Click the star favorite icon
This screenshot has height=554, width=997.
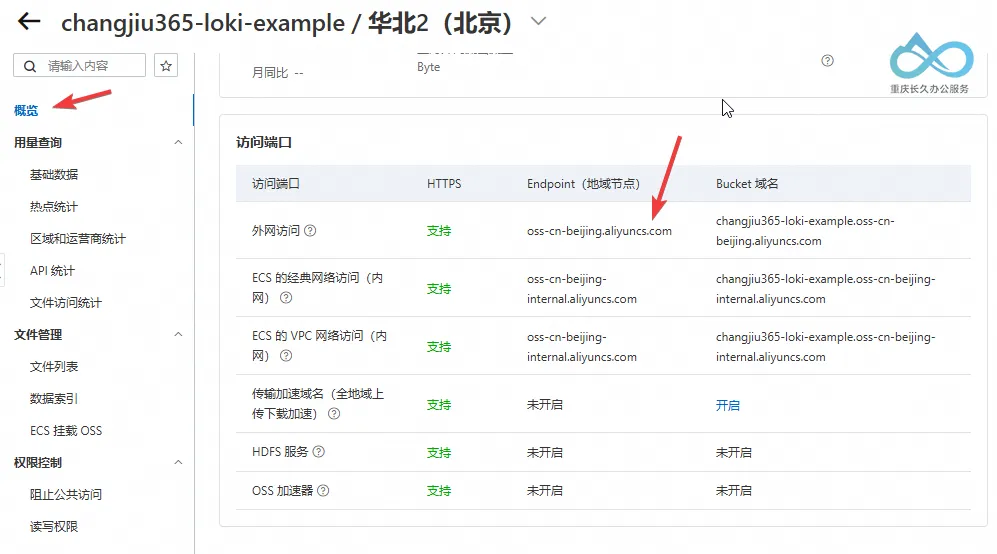click(166, 66)
